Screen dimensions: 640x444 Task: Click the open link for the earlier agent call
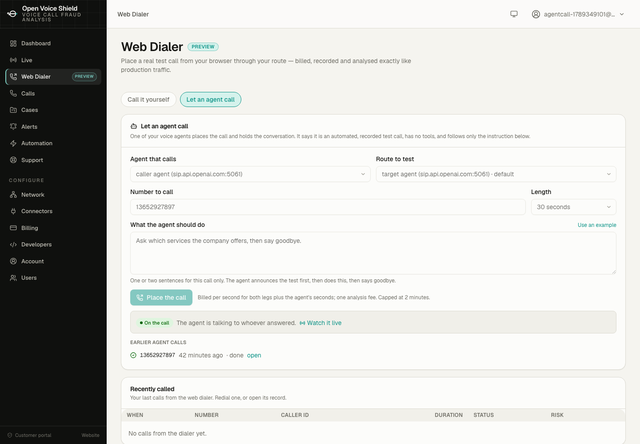click(x=254, y=355)
